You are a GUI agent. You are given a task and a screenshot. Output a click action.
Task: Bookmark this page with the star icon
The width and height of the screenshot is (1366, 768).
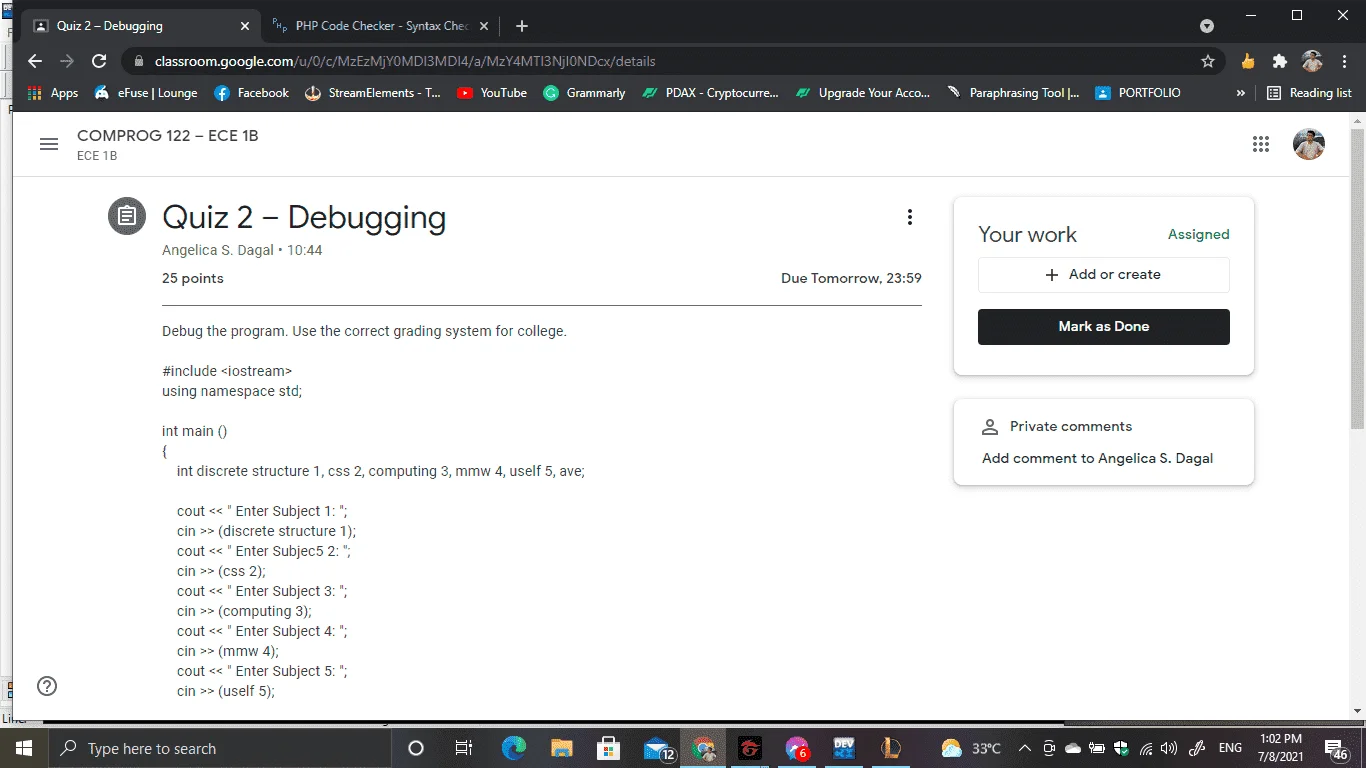[1208, 61]
